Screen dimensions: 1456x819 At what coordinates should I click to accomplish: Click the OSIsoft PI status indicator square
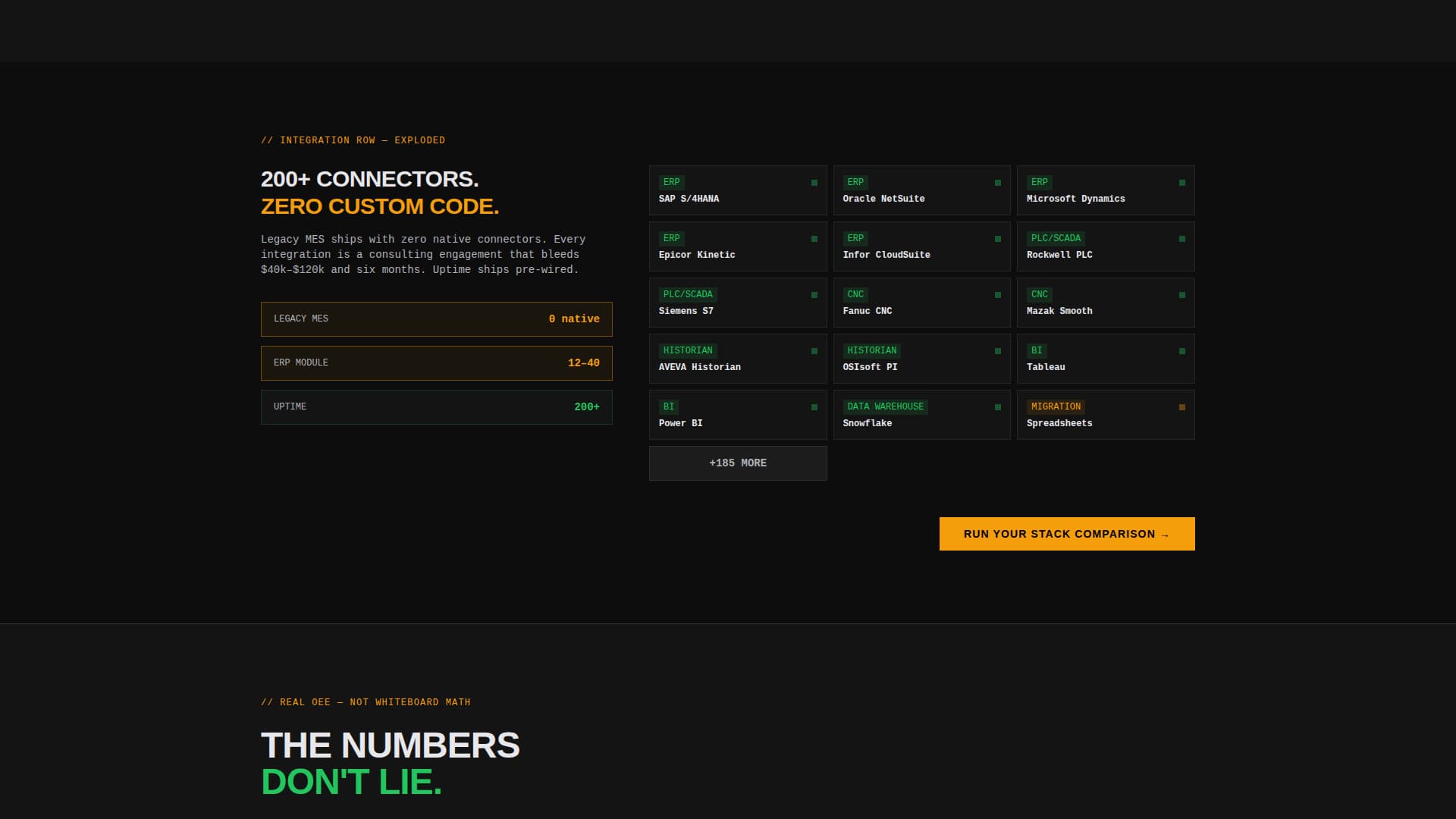point(998,351)
